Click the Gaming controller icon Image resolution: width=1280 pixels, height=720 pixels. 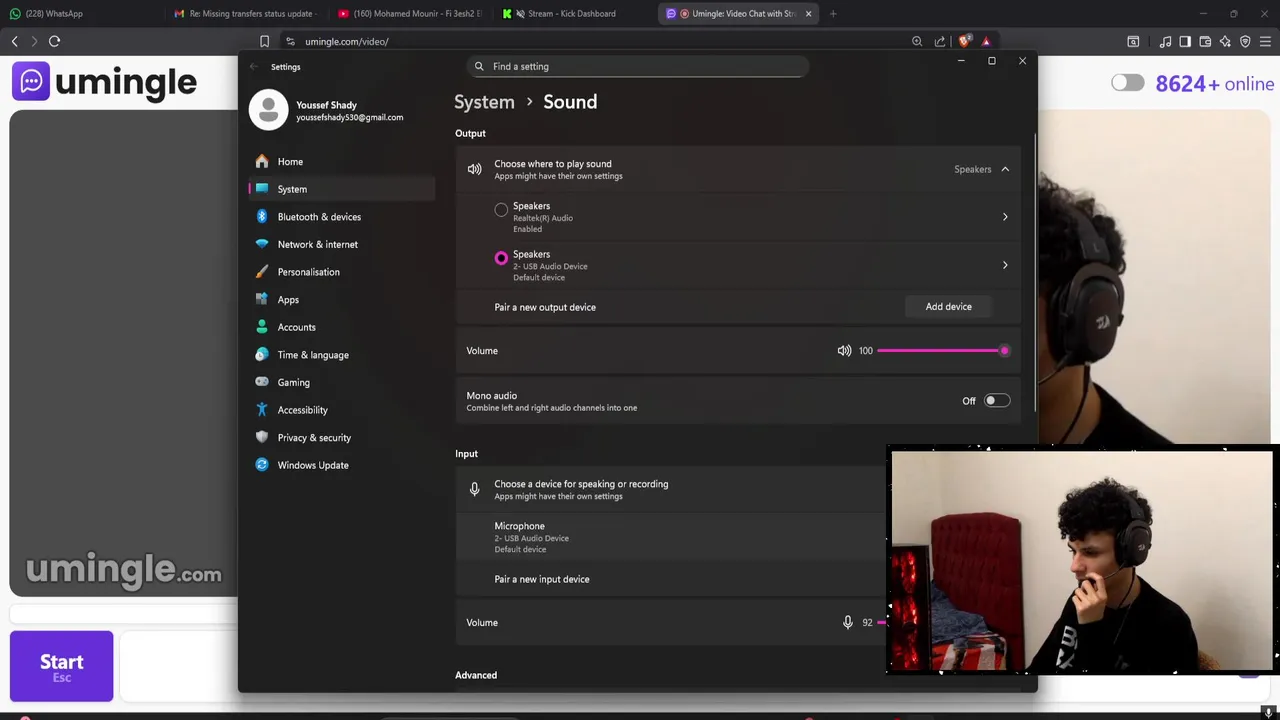click(262, 382)
